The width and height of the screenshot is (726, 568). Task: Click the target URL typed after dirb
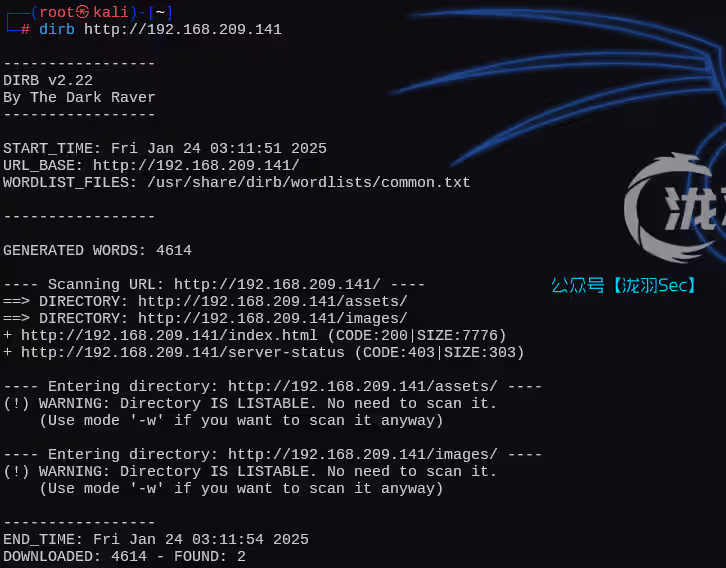point(183,30)
